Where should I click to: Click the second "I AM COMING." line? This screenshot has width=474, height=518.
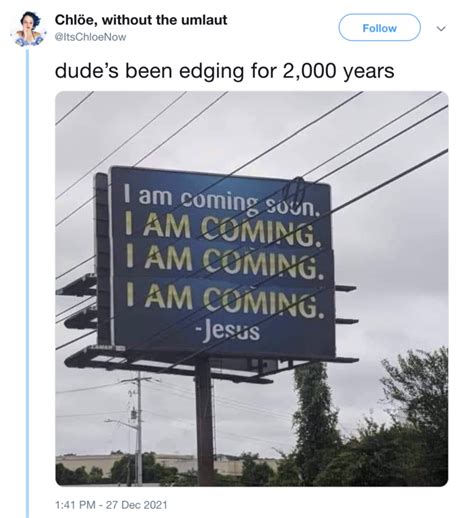click(x=224, y=263)
